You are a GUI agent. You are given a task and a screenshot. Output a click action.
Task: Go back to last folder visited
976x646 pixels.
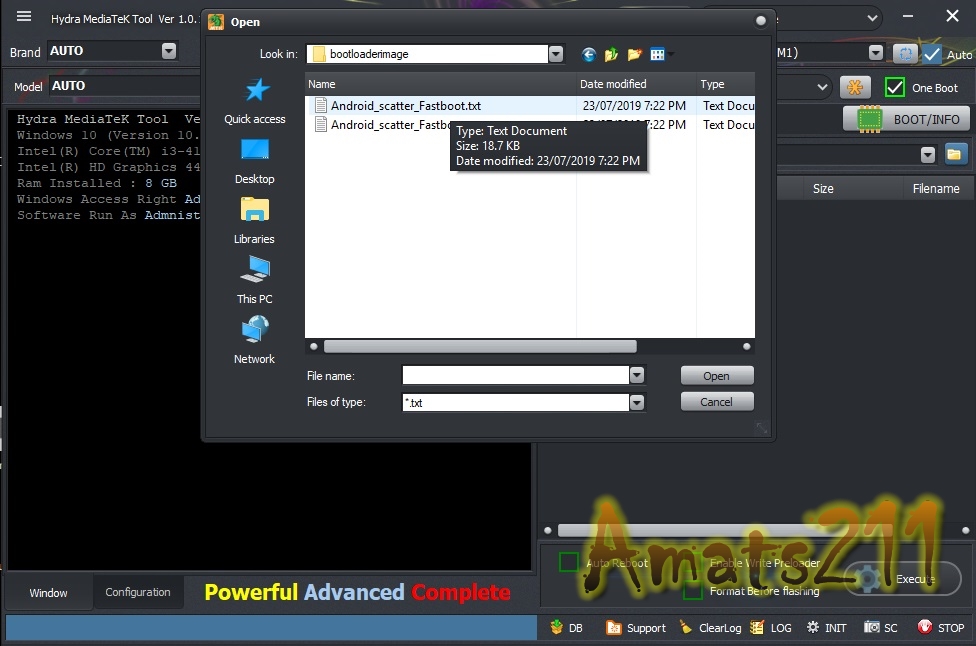coord(588,55)
